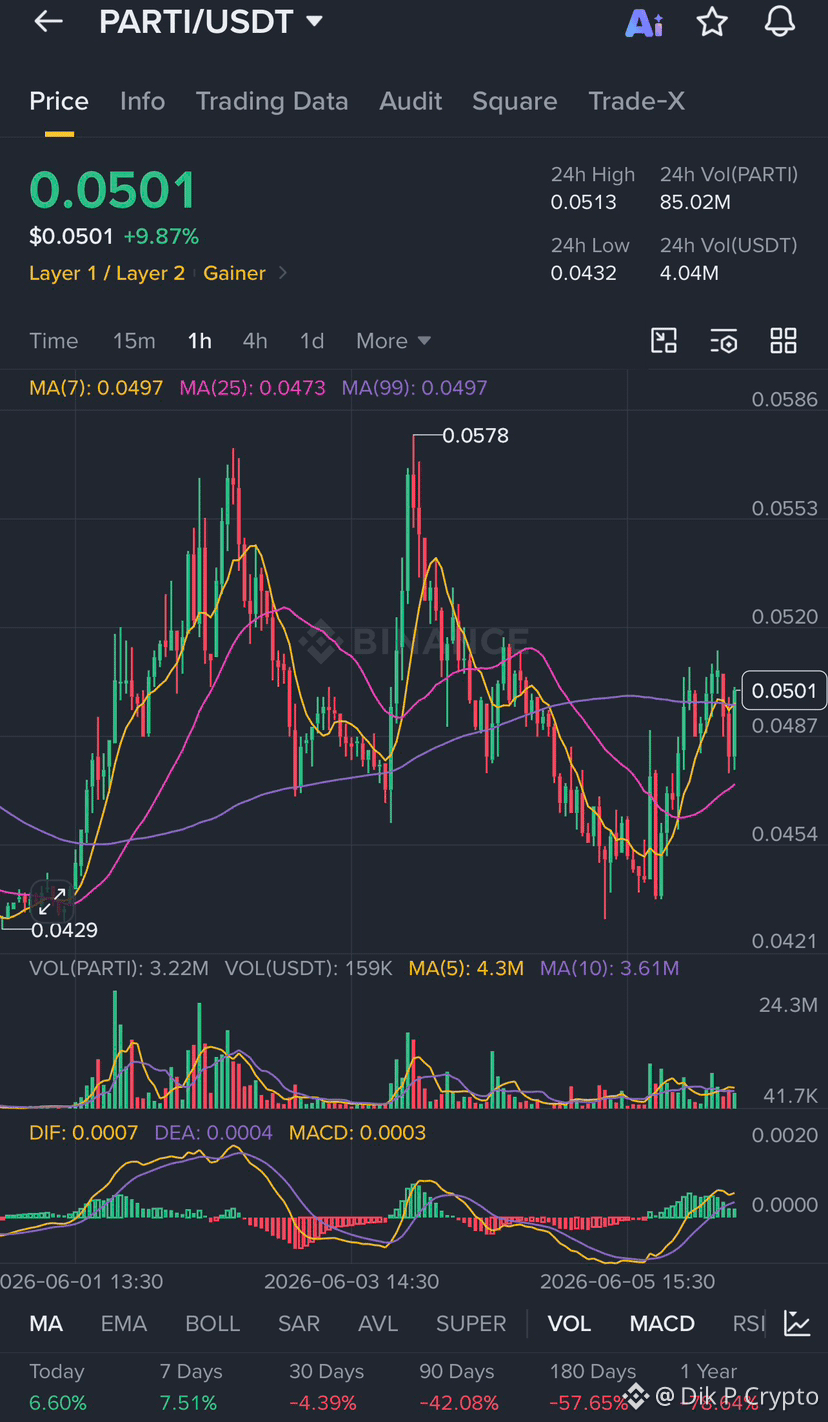This screenshot has height=1422, width=828.
Task: Click the MA(7): 0.0497 label
Action: (x=96, y=388)
